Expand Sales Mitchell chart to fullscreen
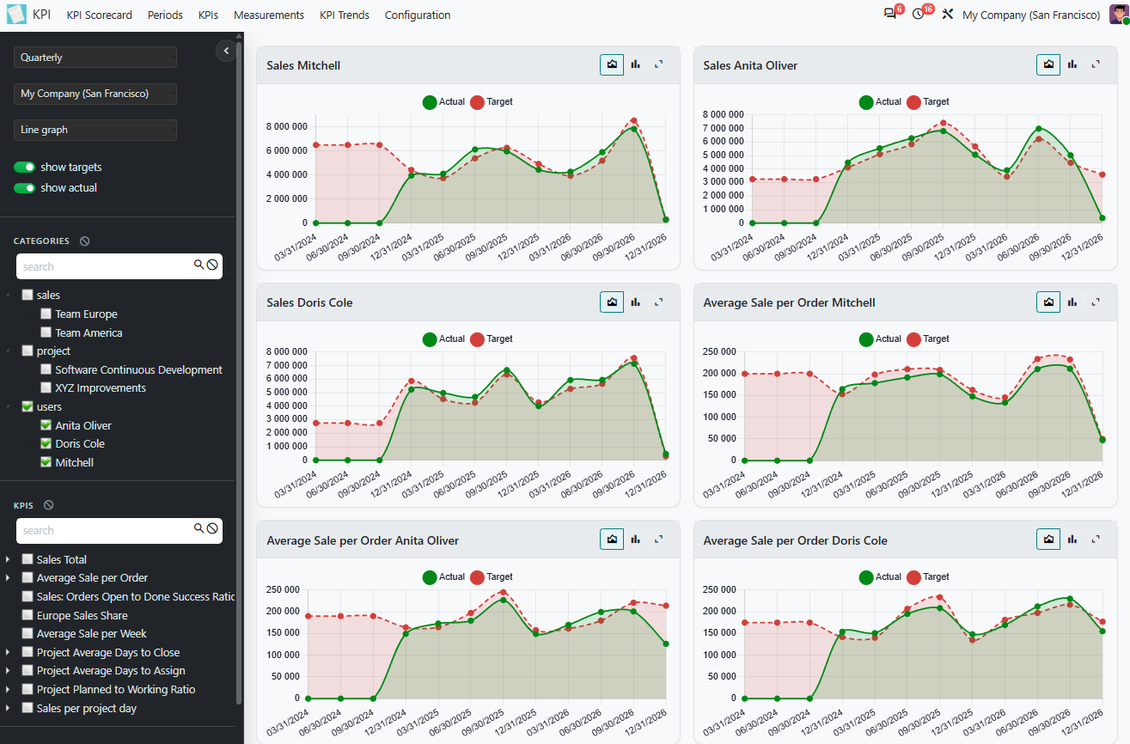This screenshot has height=744, width=1130. (x=659, y=65)
